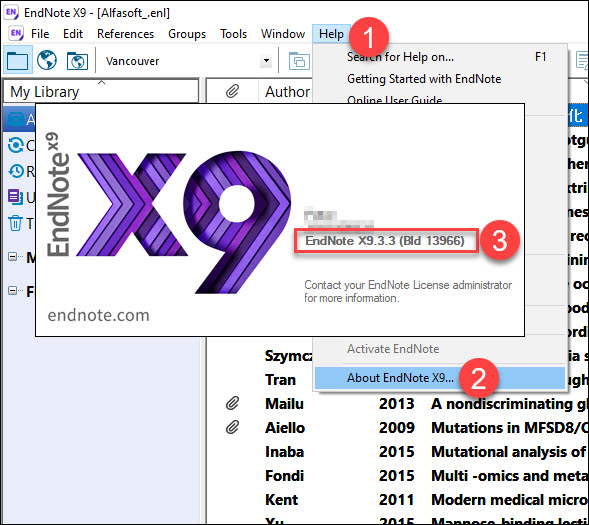This screenshot has height=525, width=589.
Task: Select the Fondi author cell
Action: pyautogui.click(x=284, y=476)
